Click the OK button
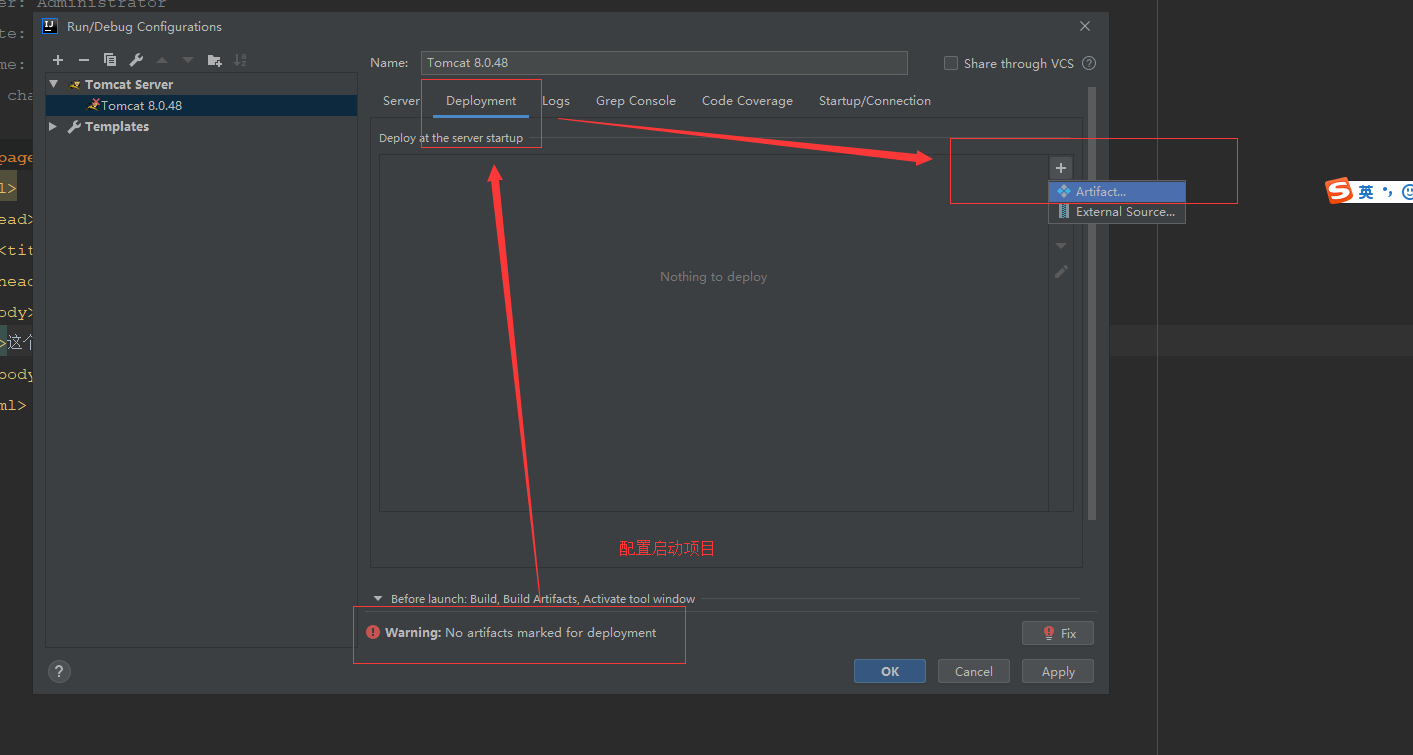This screenshot has height=755, width=1413. click(890, 671)
